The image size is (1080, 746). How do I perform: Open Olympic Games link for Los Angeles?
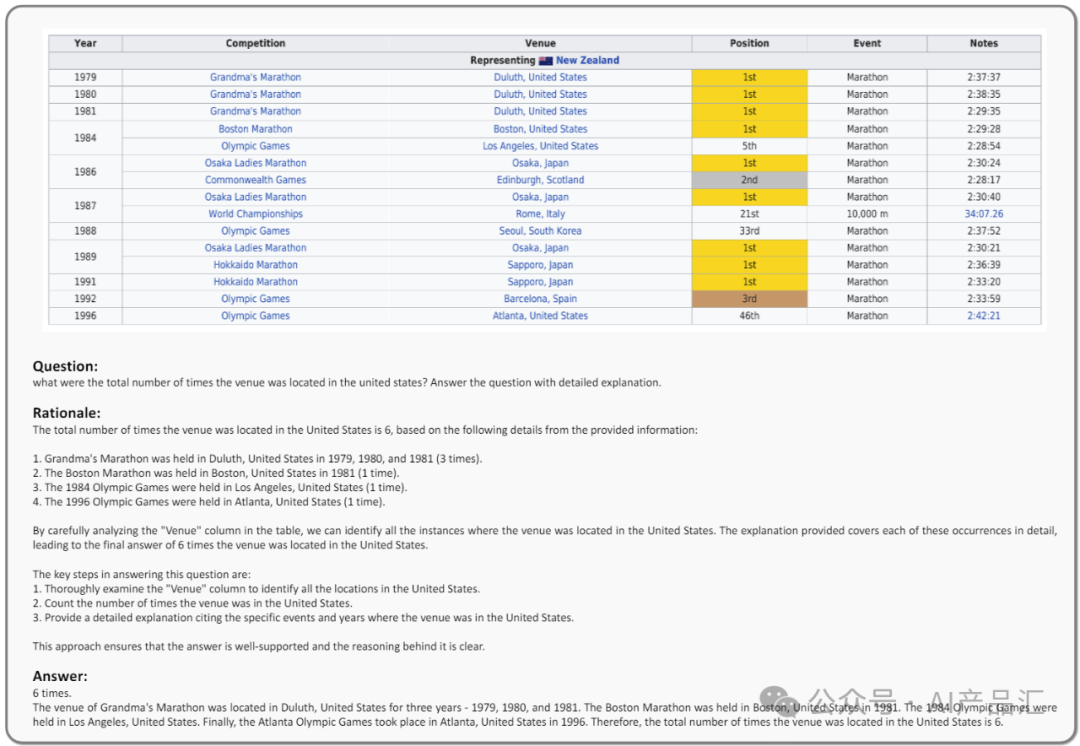256,146
